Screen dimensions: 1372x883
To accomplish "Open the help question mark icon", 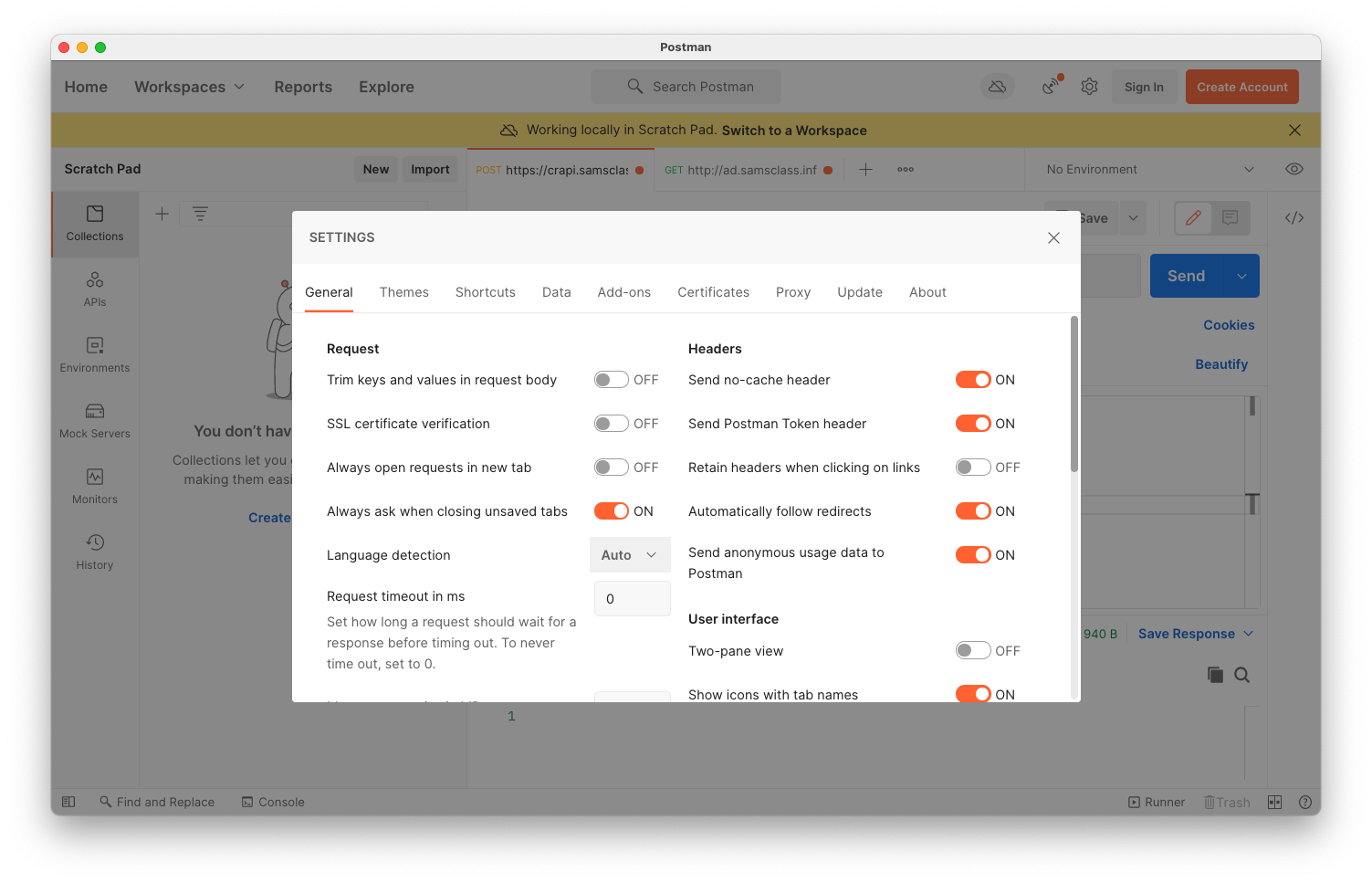I will pyautogui.click(x=1305, y=802).
